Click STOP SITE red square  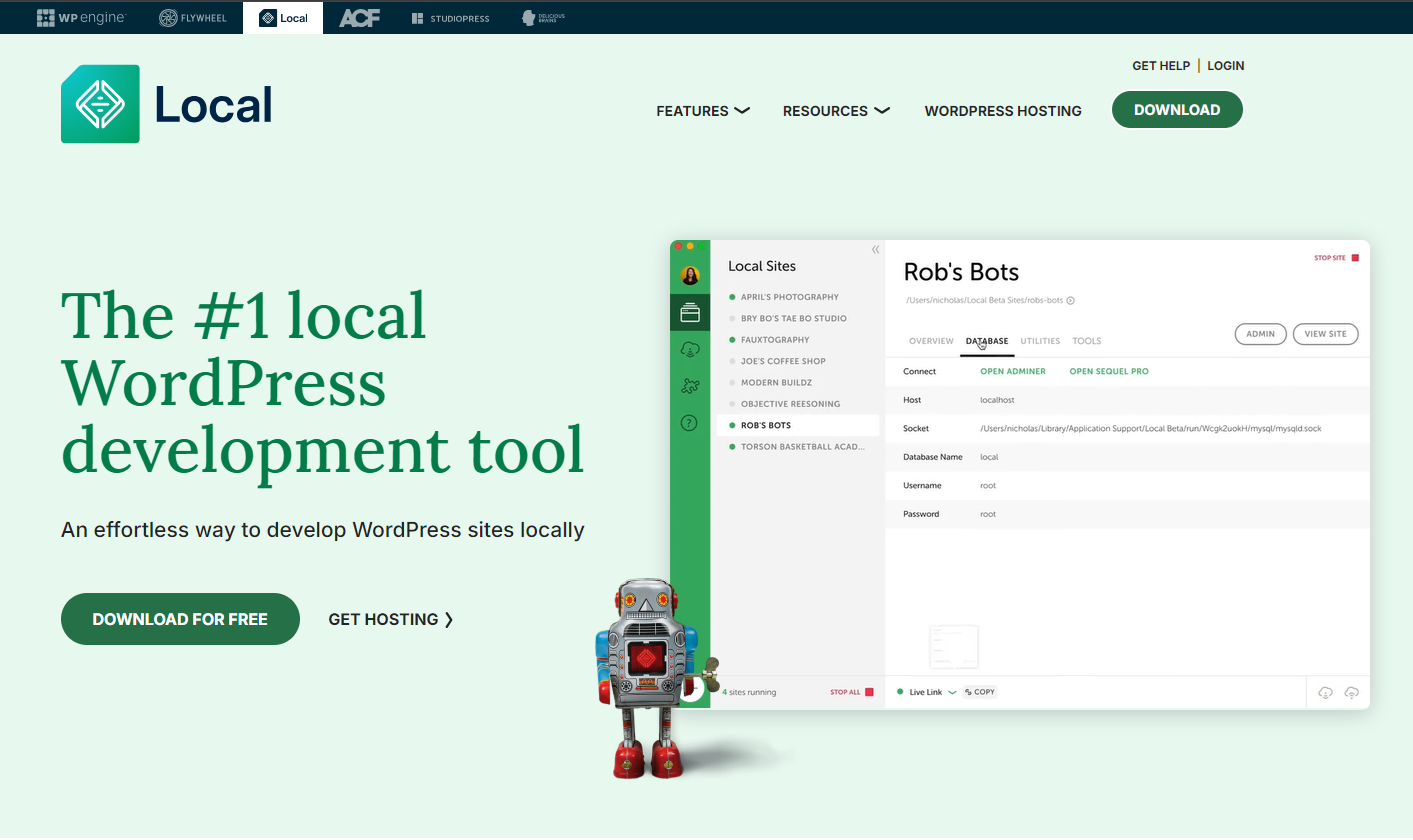(1355, 258)
